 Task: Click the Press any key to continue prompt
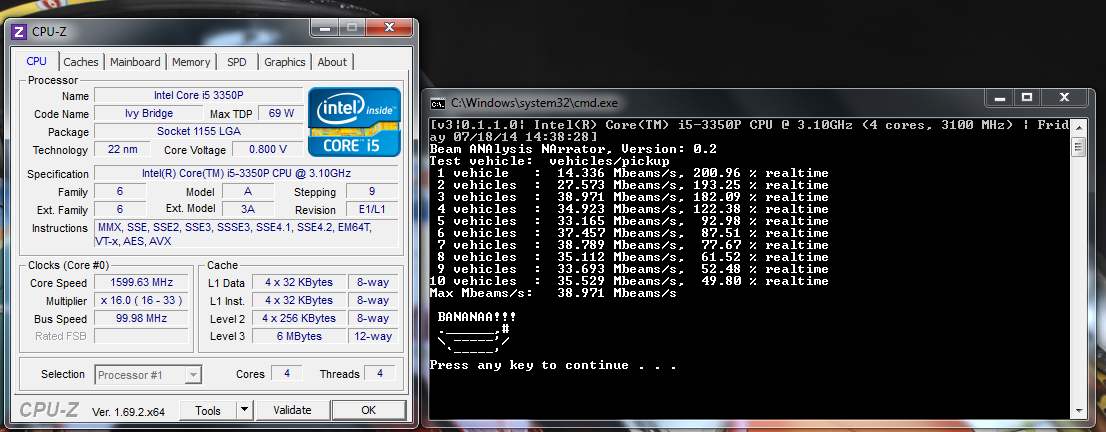pos(553,365)
